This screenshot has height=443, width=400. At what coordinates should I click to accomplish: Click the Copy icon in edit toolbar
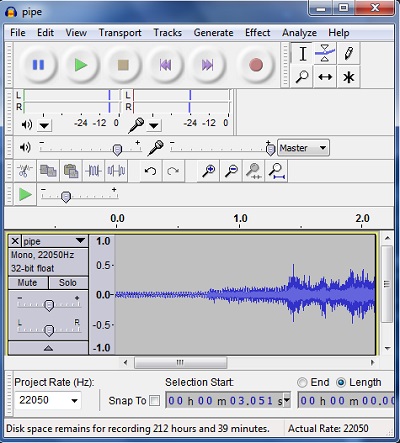(x=48, y=171)
